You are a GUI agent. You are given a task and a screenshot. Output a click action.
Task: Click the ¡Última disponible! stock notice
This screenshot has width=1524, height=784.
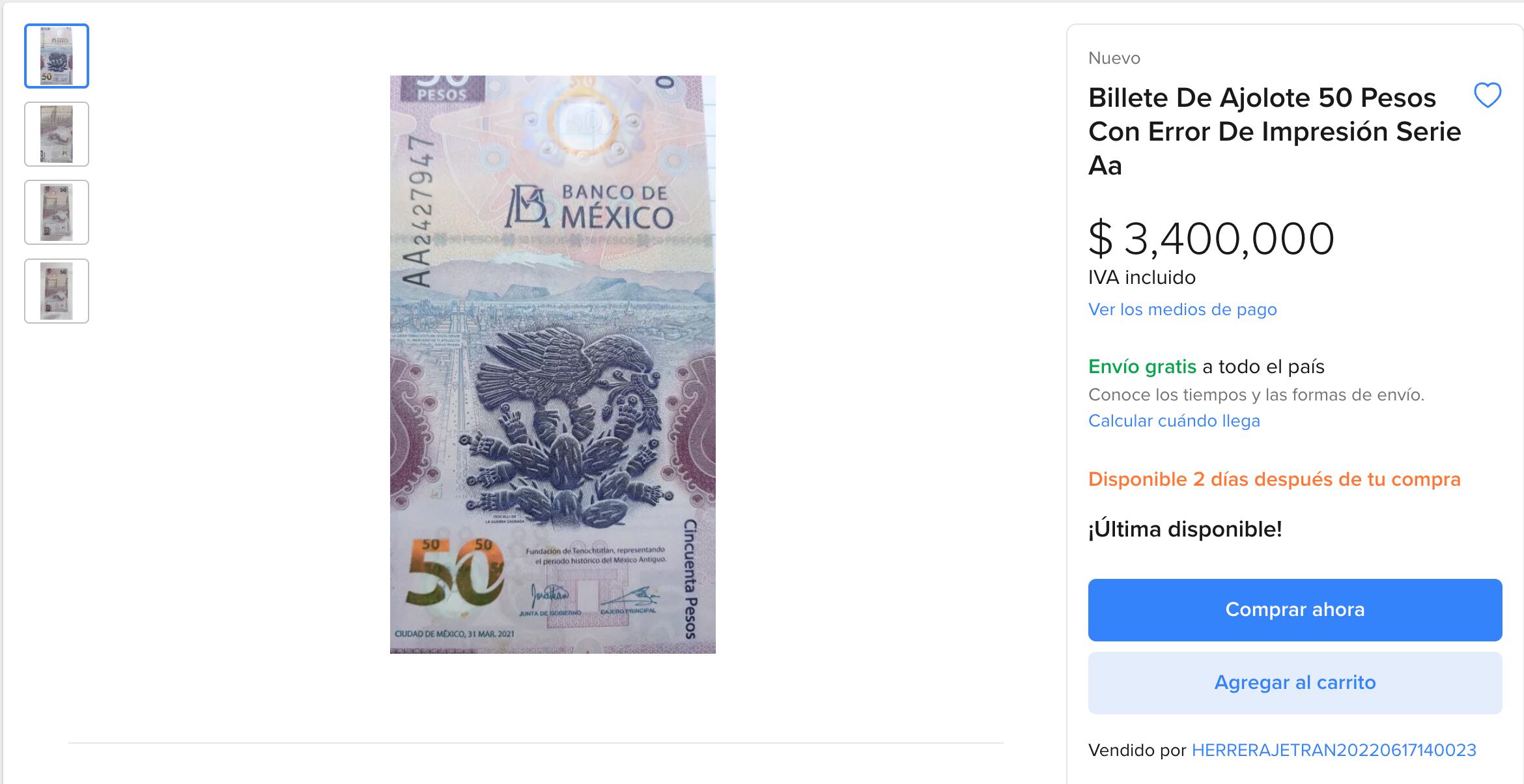[x=1185, y=529]
